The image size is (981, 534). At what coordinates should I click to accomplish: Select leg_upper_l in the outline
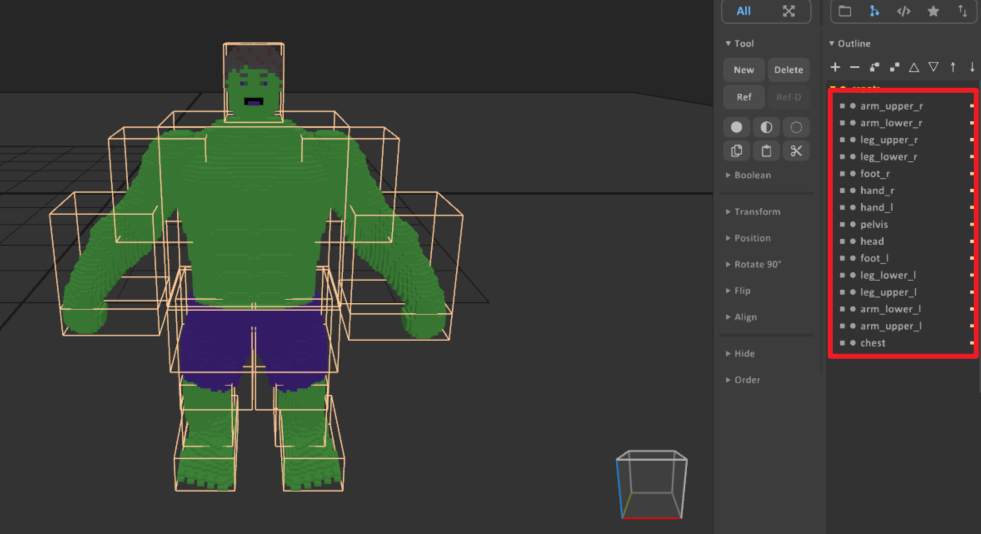click(x=888, y=292)
